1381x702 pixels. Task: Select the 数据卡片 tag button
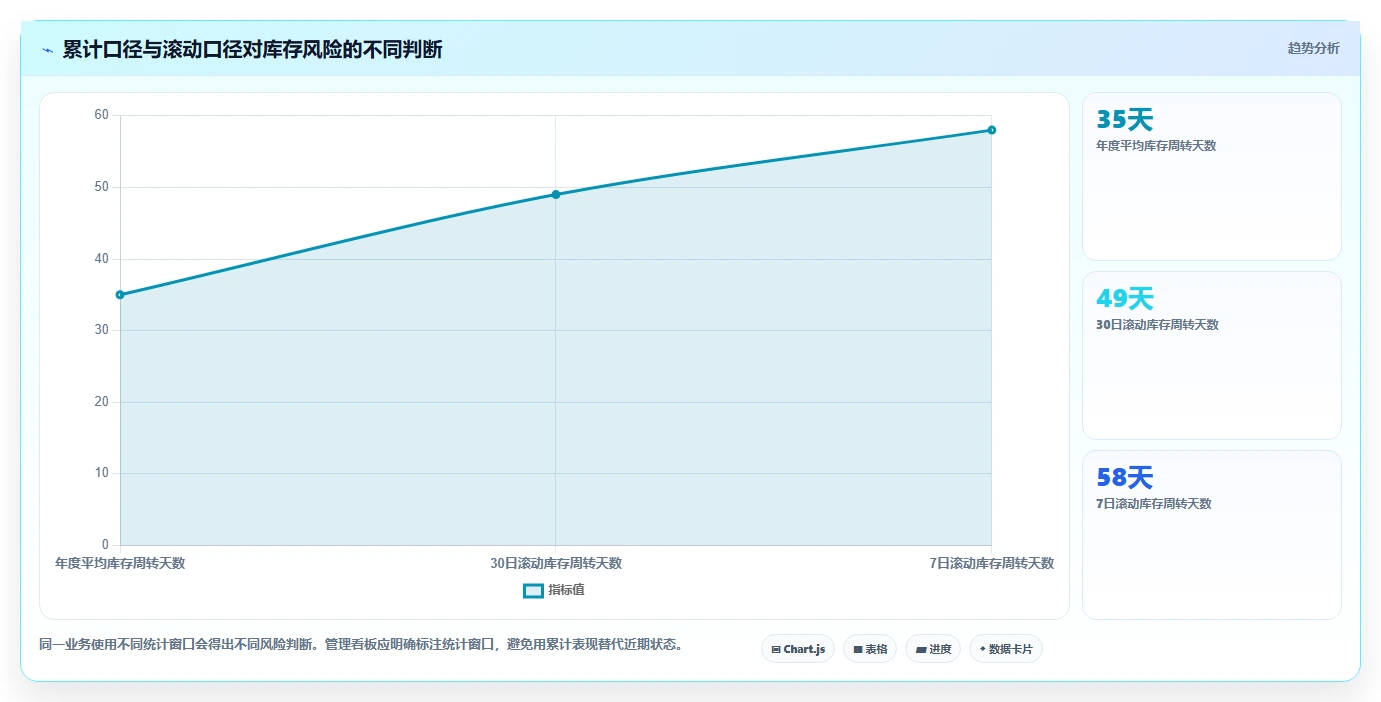[1006, 649]
